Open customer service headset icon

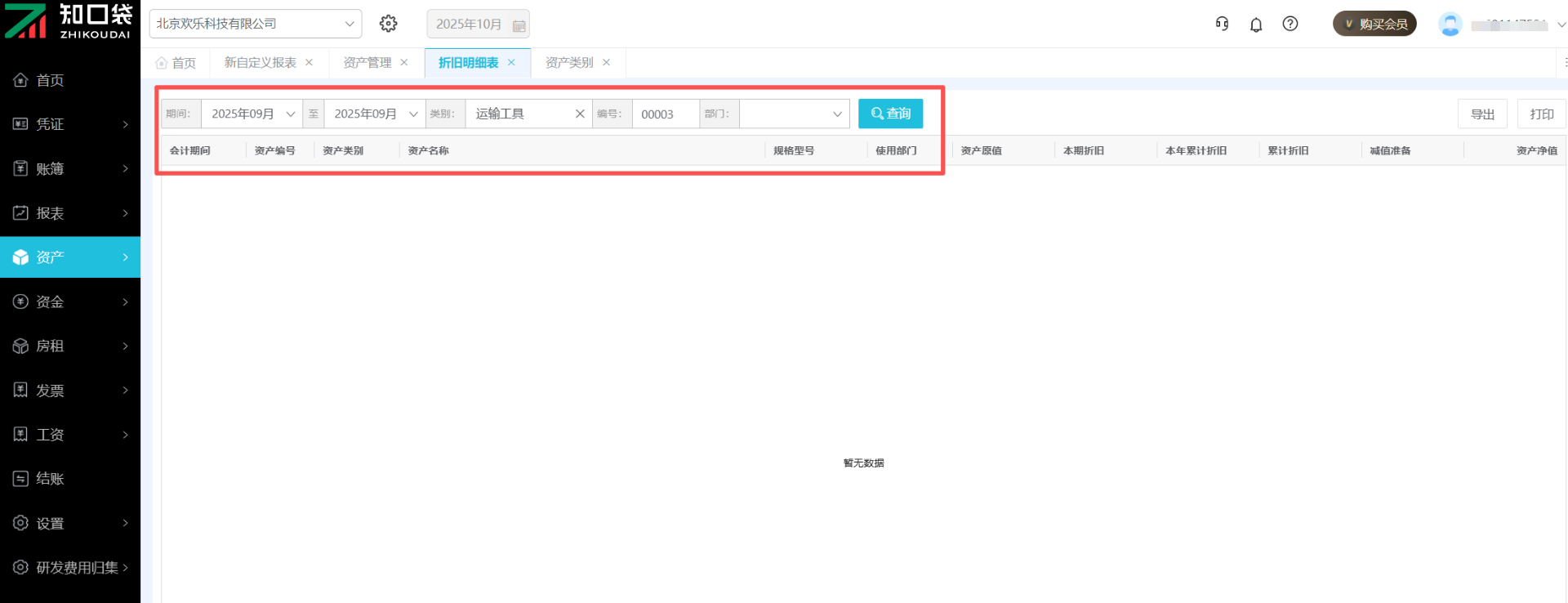coord(1222,24)
